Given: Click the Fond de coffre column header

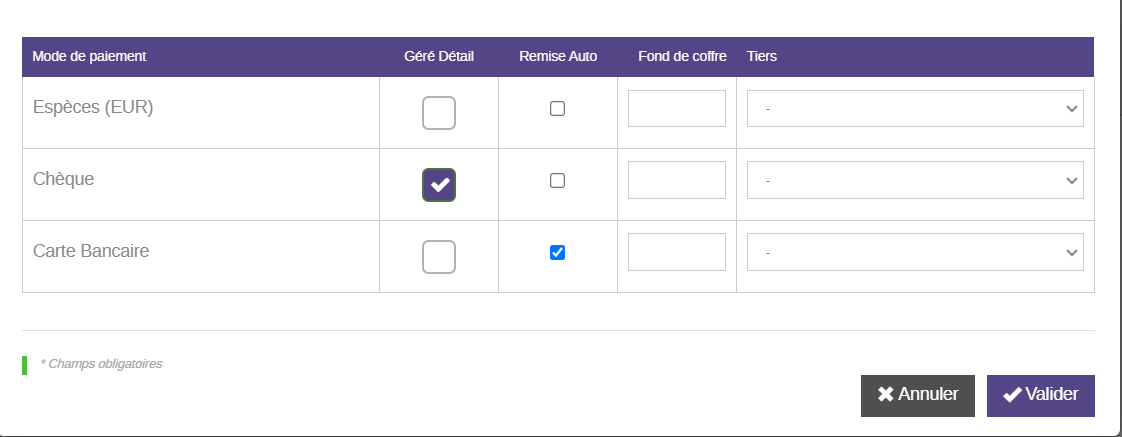Looking at the screenshot, I should pyautogui.click(x=682, y=57).
